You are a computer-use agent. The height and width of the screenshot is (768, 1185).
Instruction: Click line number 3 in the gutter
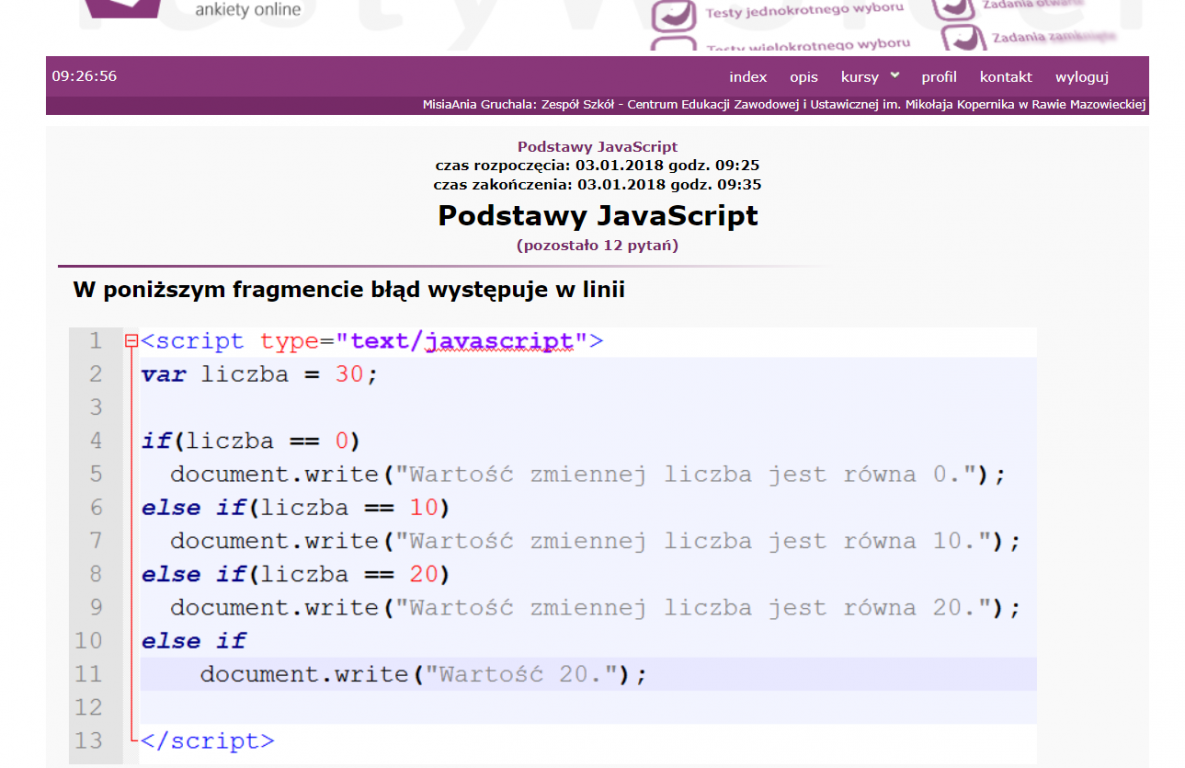click(x=96, y=407)
